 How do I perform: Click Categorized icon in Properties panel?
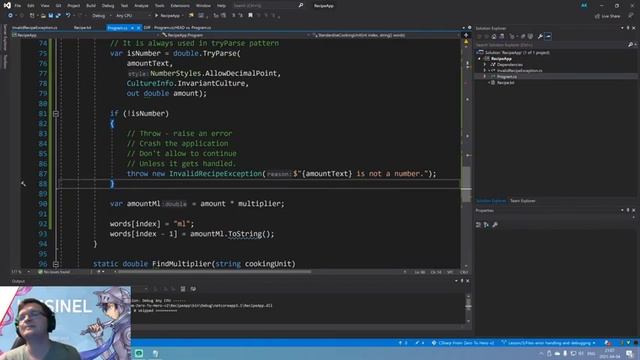click(478, 225)
